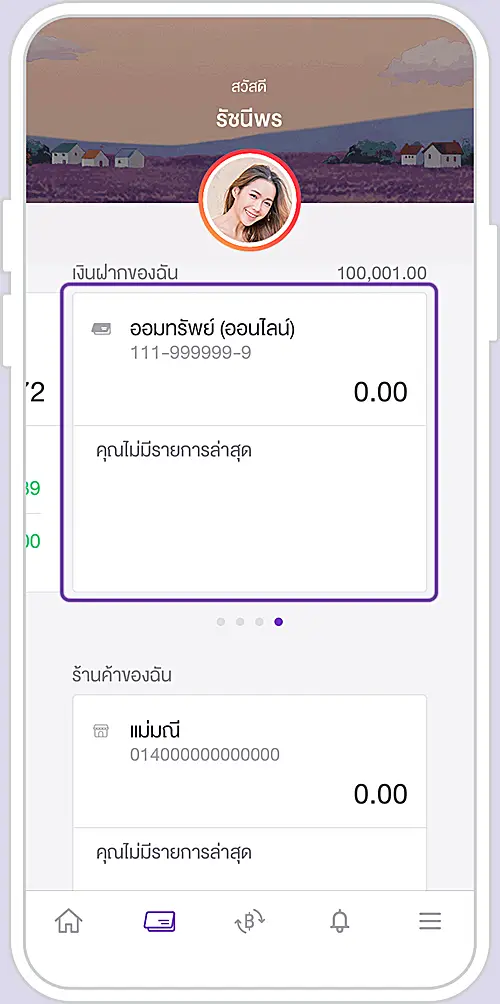The image size is (500, 1004).
Task: Tap account number 111-999999-9
Action: (x=191, y=353)
